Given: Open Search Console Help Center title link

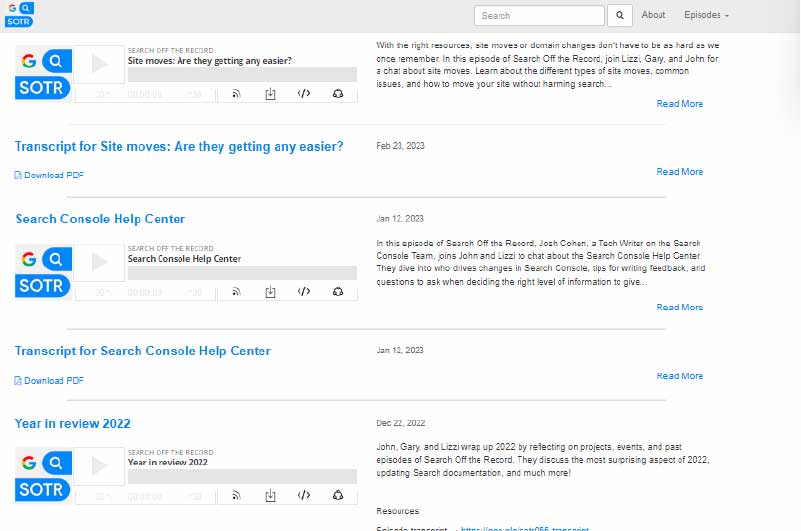Looking at the screenshot, I should [x=100, y=219].
